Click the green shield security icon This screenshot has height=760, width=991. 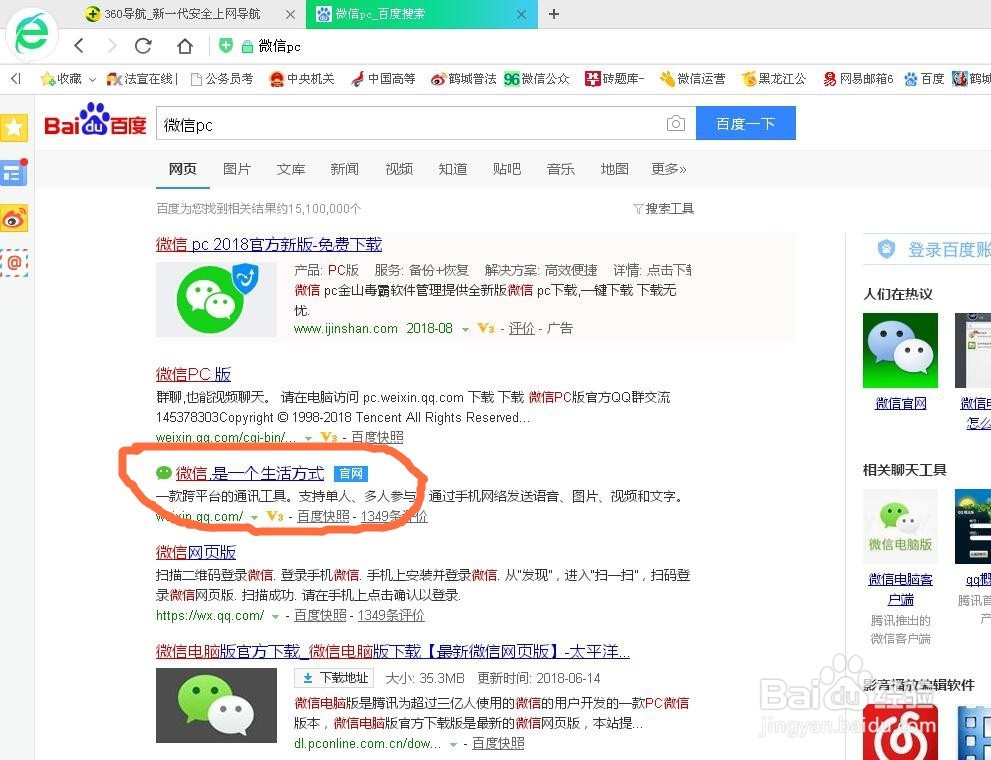point(226,45)
